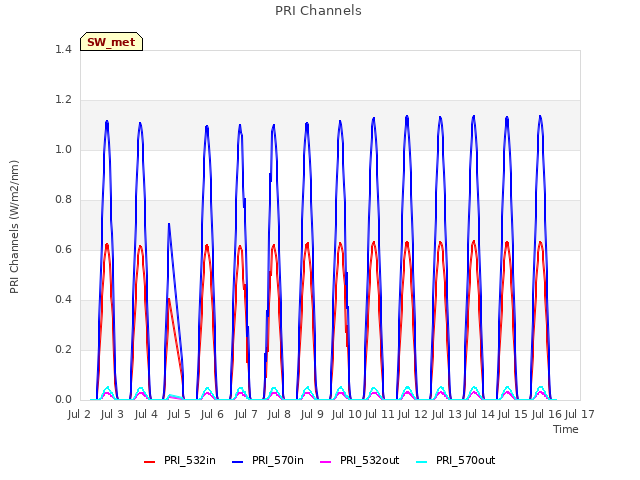
Task: Click the PRI_570in blue legend swatch
Action: pyautogui.click(x=238, y=462)
